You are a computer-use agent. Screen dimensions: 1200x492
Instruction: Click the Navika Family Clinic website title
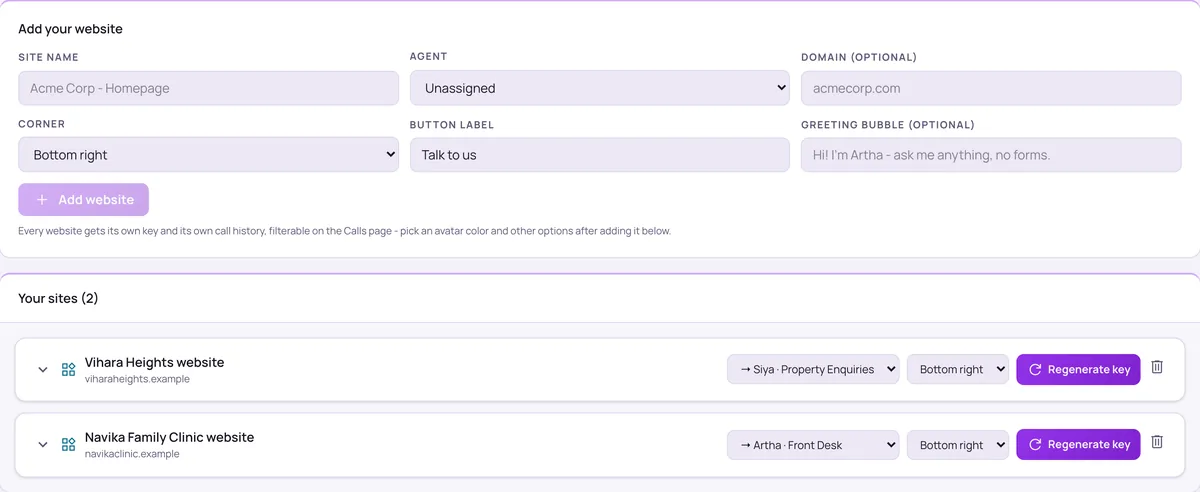point(170,437)
